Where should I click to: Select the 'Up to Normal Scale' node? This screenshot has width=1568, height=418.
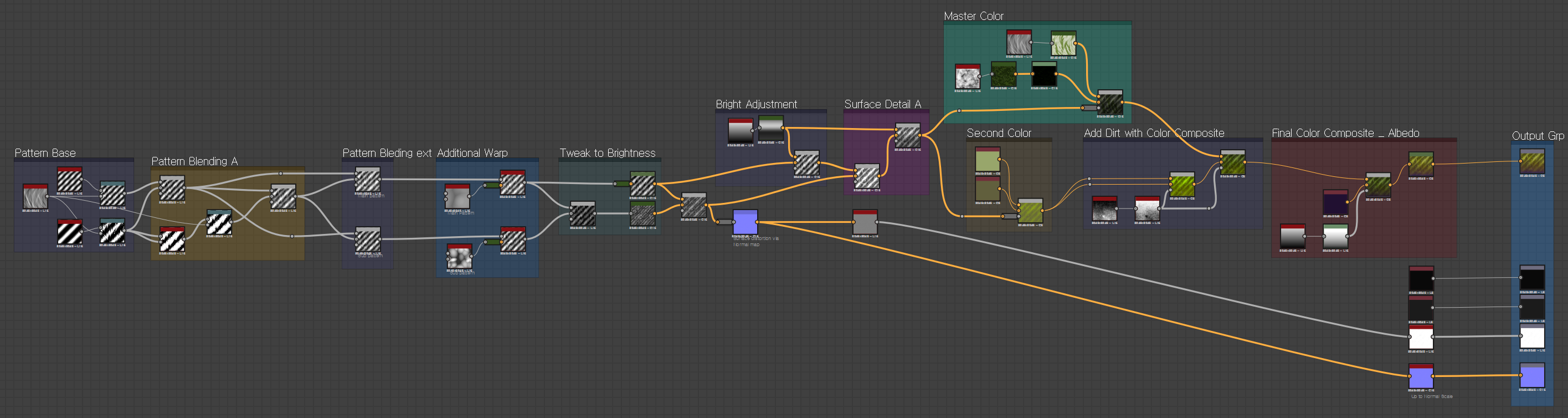coord(1421,376)
